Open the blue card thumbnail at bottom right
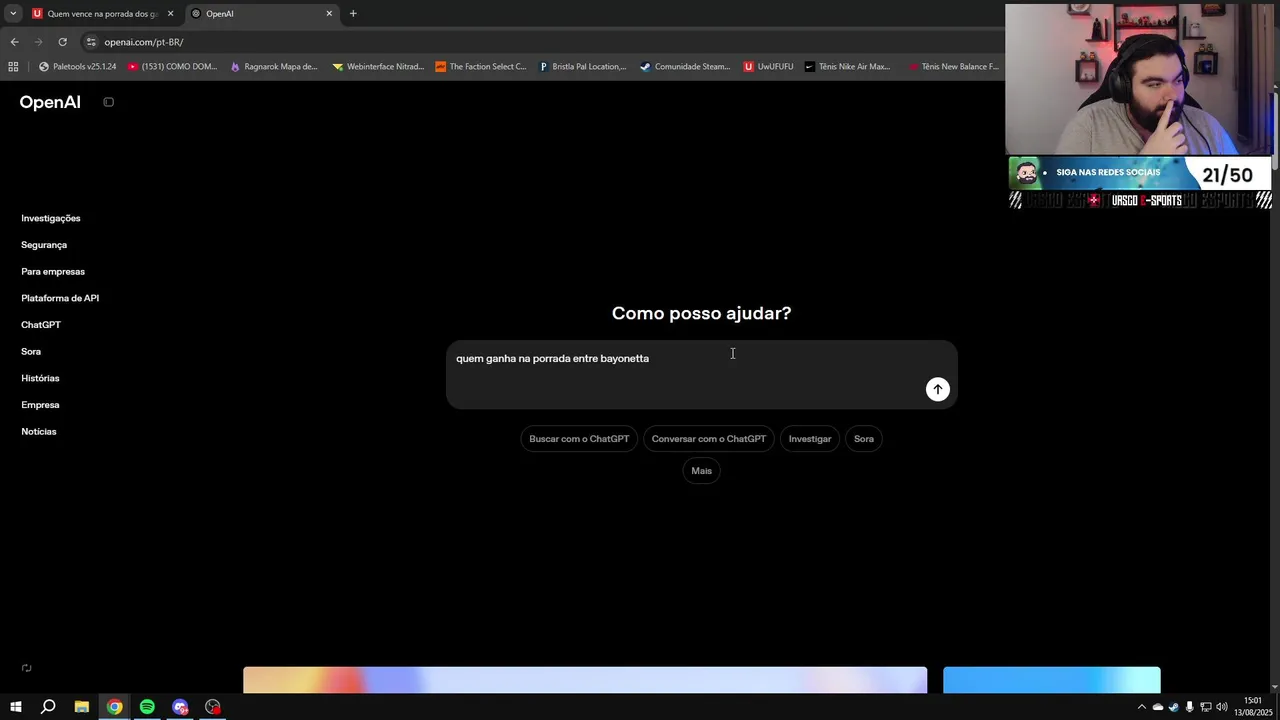The width and height of the screenshot is (1280, 720). (x=1052, y=680)
